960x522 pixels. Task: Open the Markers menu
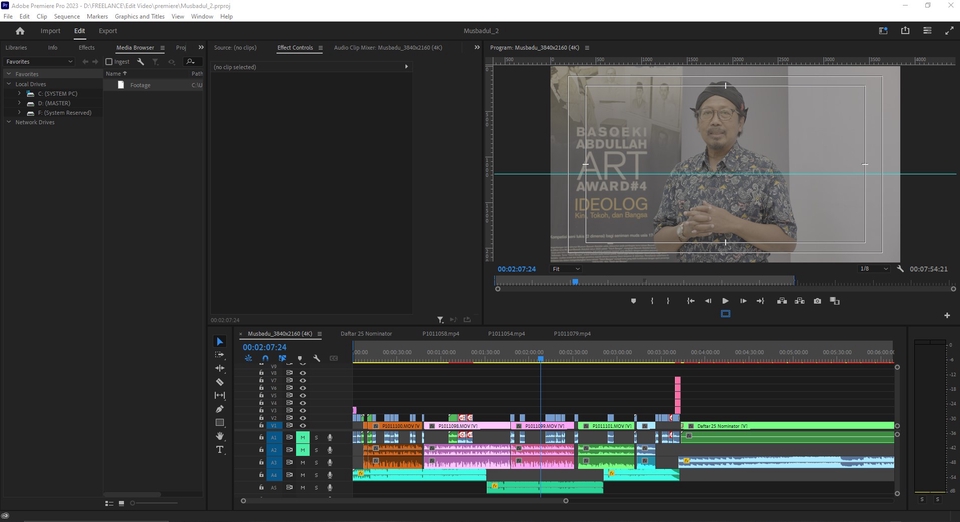click(97, 17)
